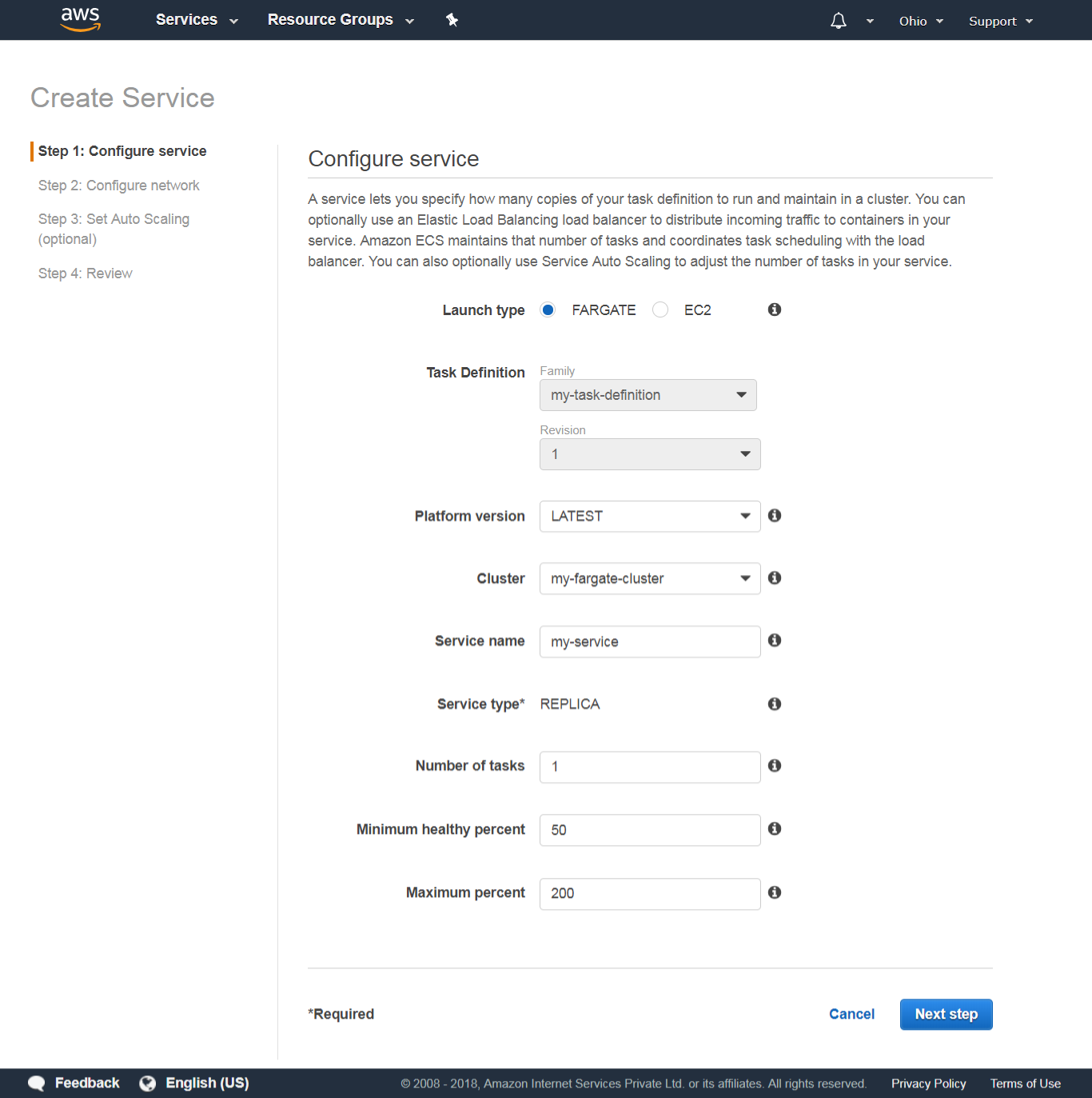Click the Next step button

point(947,1014)
